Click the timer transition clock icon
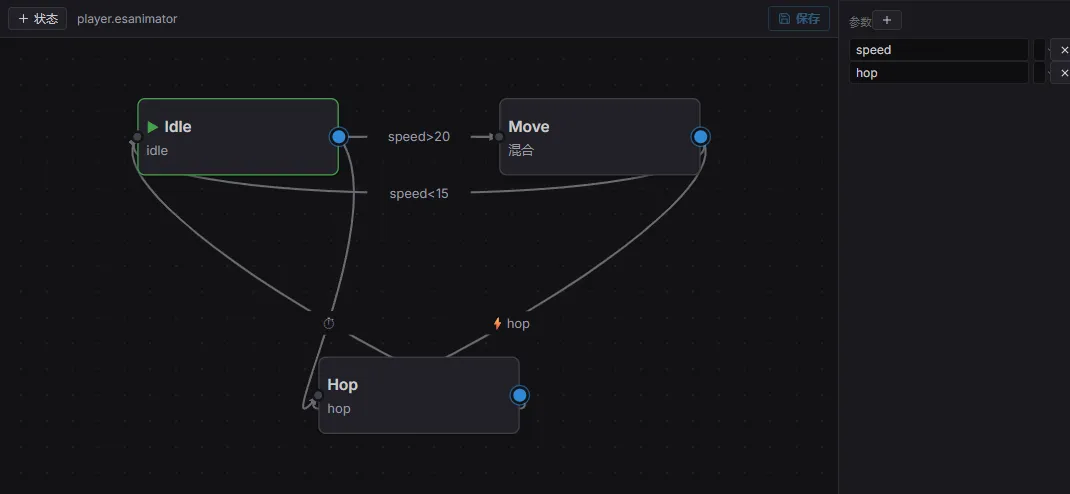 pyautogui.click(x=329, y=323)
